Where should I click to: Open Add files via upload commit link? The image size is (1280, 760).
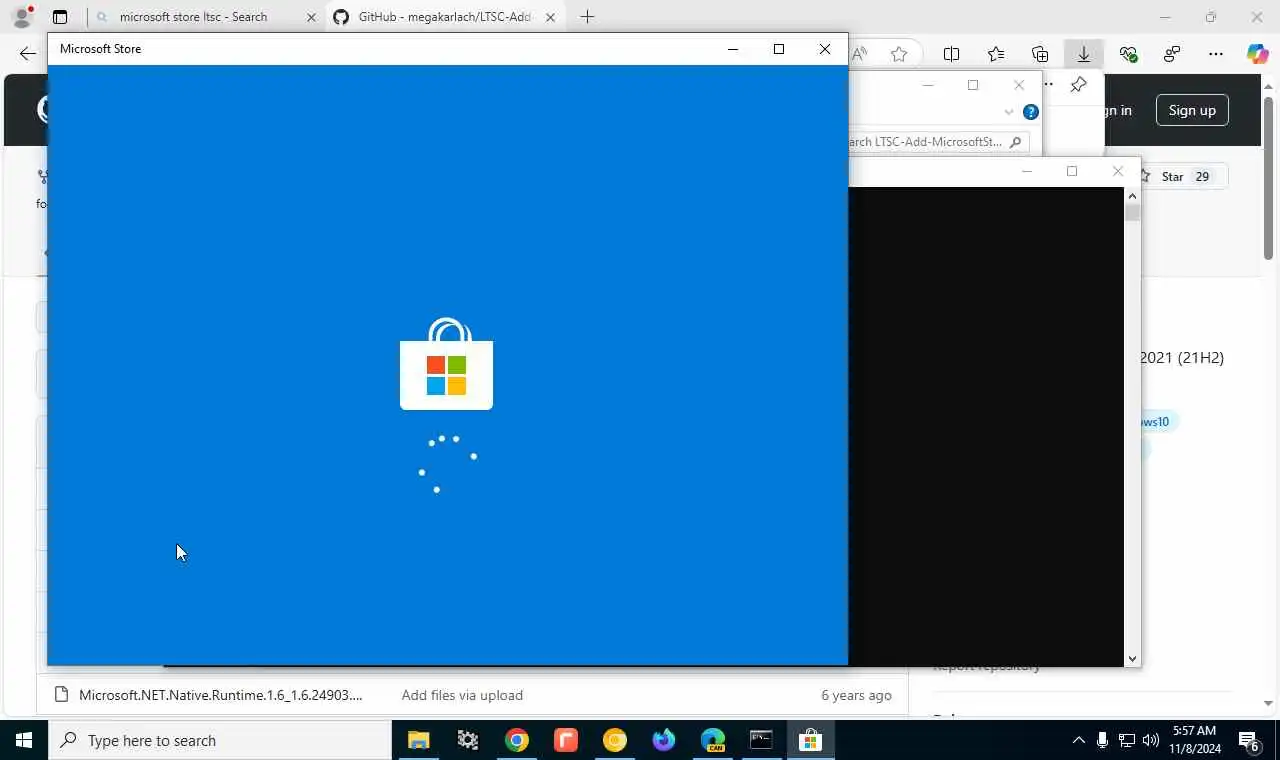tap(462, 695)
